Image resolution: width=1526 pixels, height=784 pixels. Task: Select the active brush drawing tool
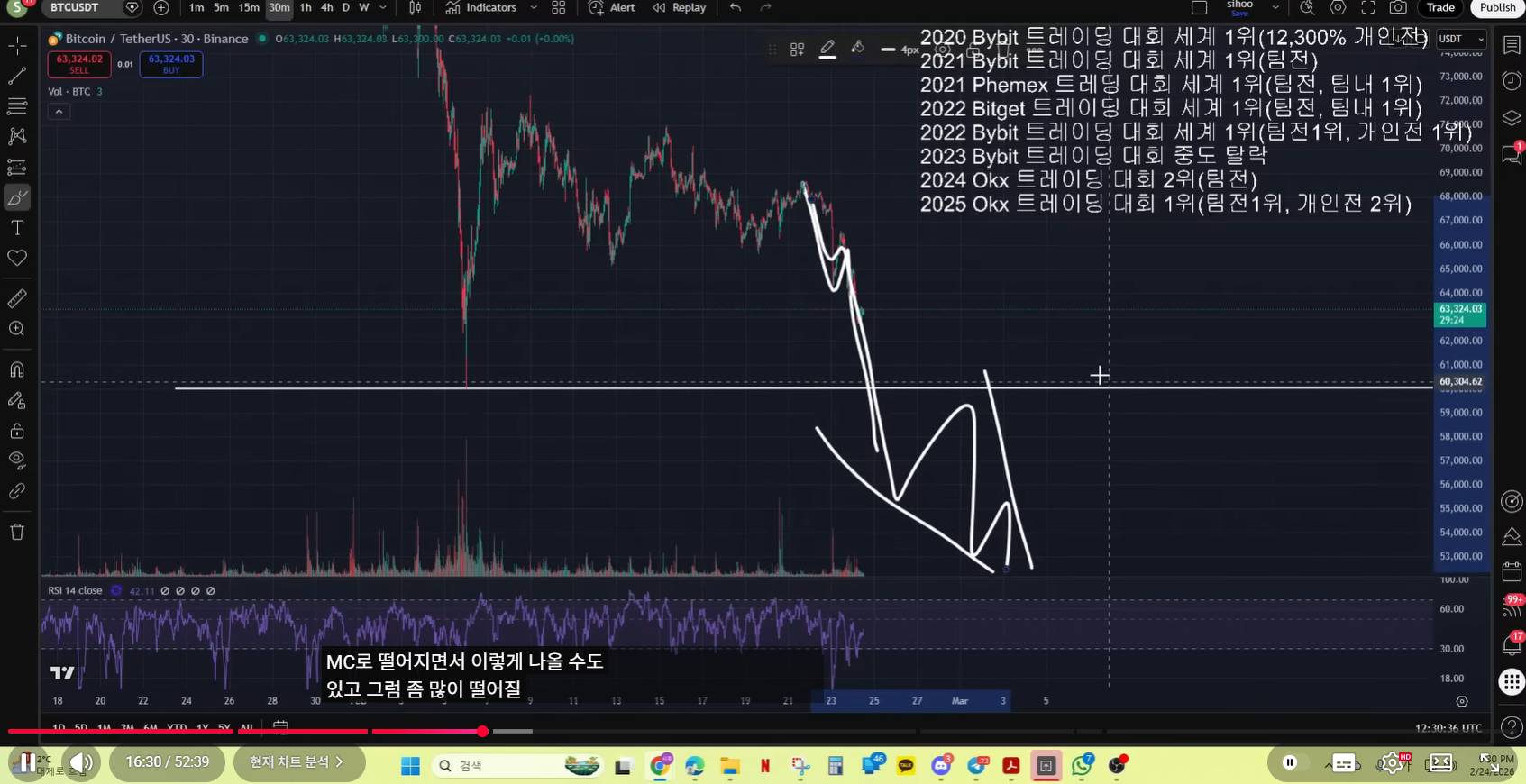[17, 197]
